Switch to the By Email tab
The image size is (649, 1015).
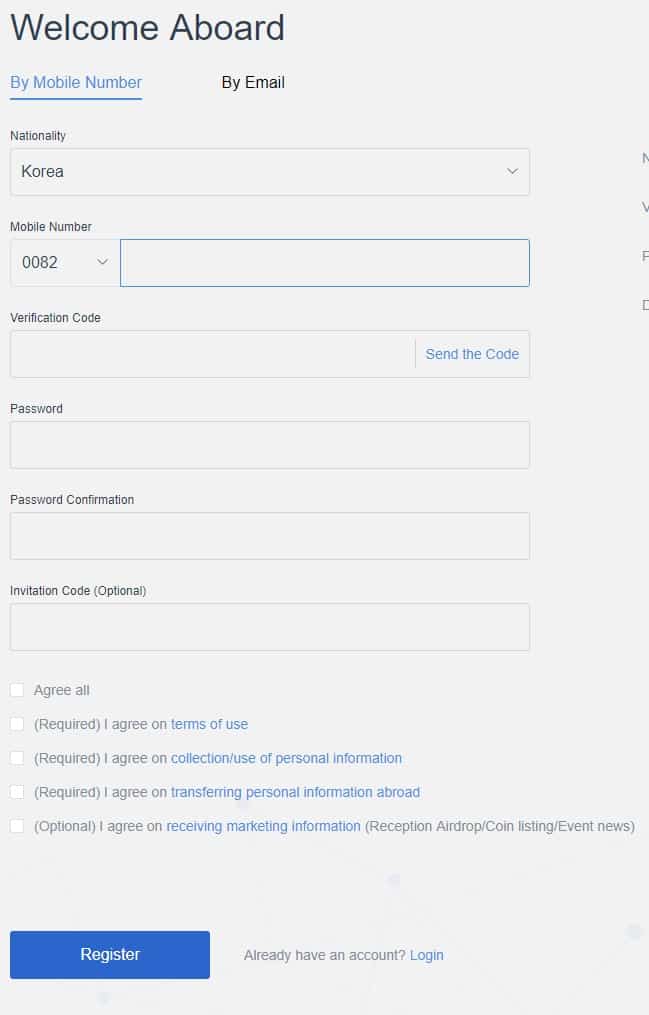[253, 83]
